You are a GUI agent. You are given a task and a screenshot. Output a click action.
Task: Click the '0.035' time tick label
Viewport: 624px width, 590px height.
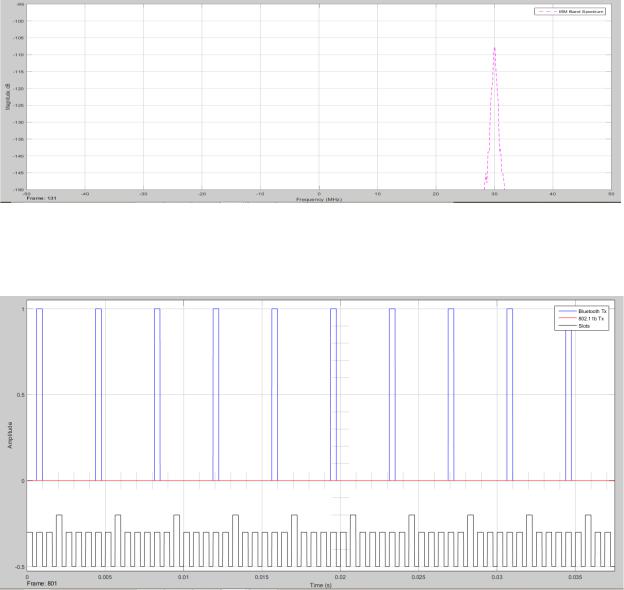(x=575, y=576)
